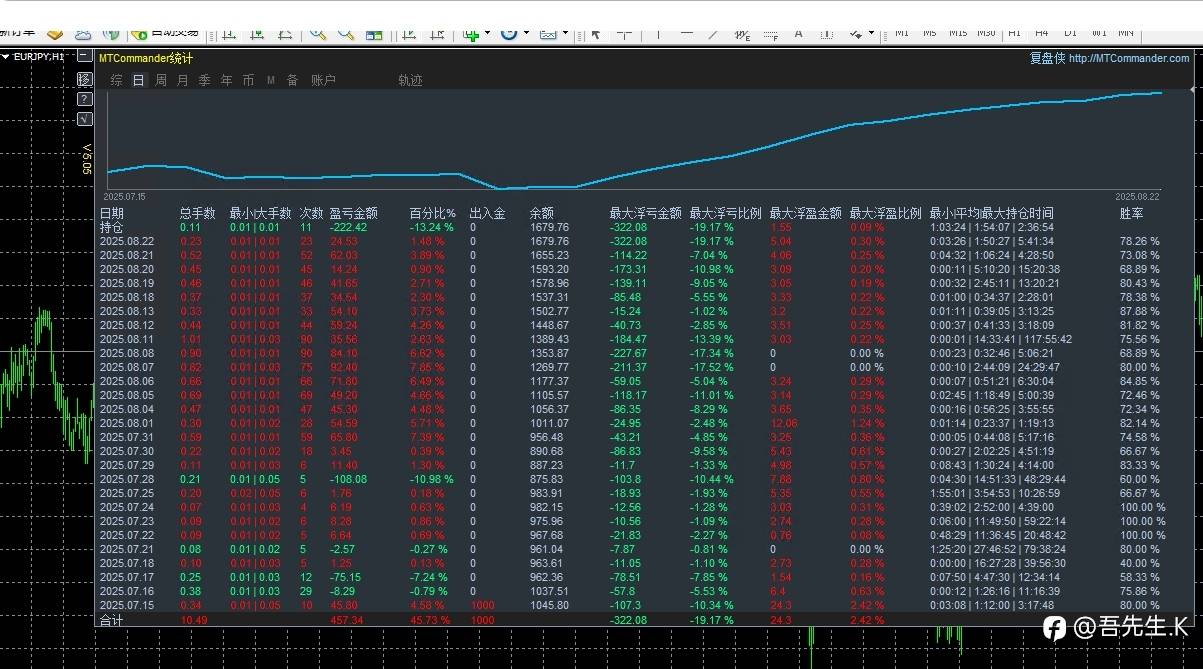Select the Fibonacci retracement tool

(771, 34)
